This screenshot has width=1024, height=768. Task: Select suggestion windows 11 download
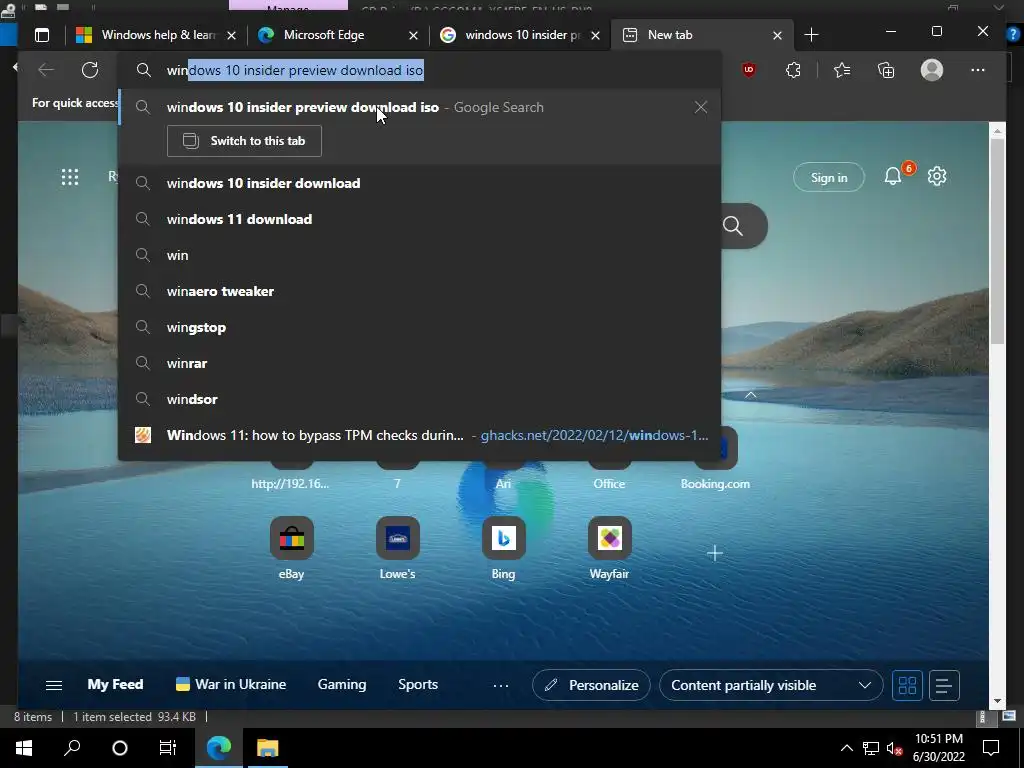(419, 219)
